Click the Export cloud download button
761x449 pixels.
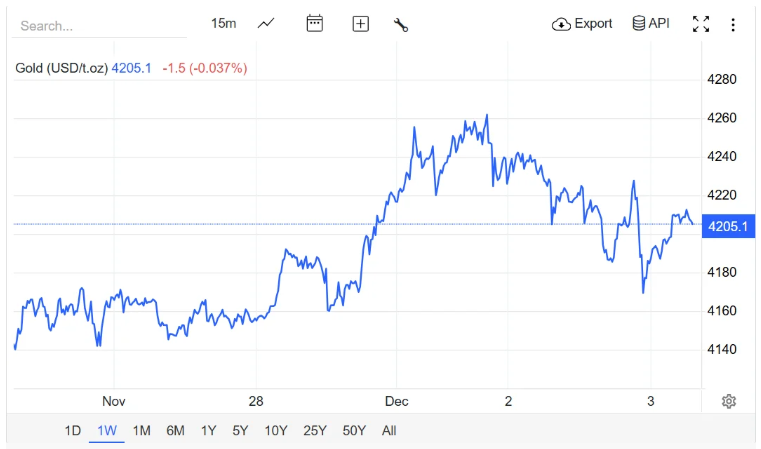582,24
